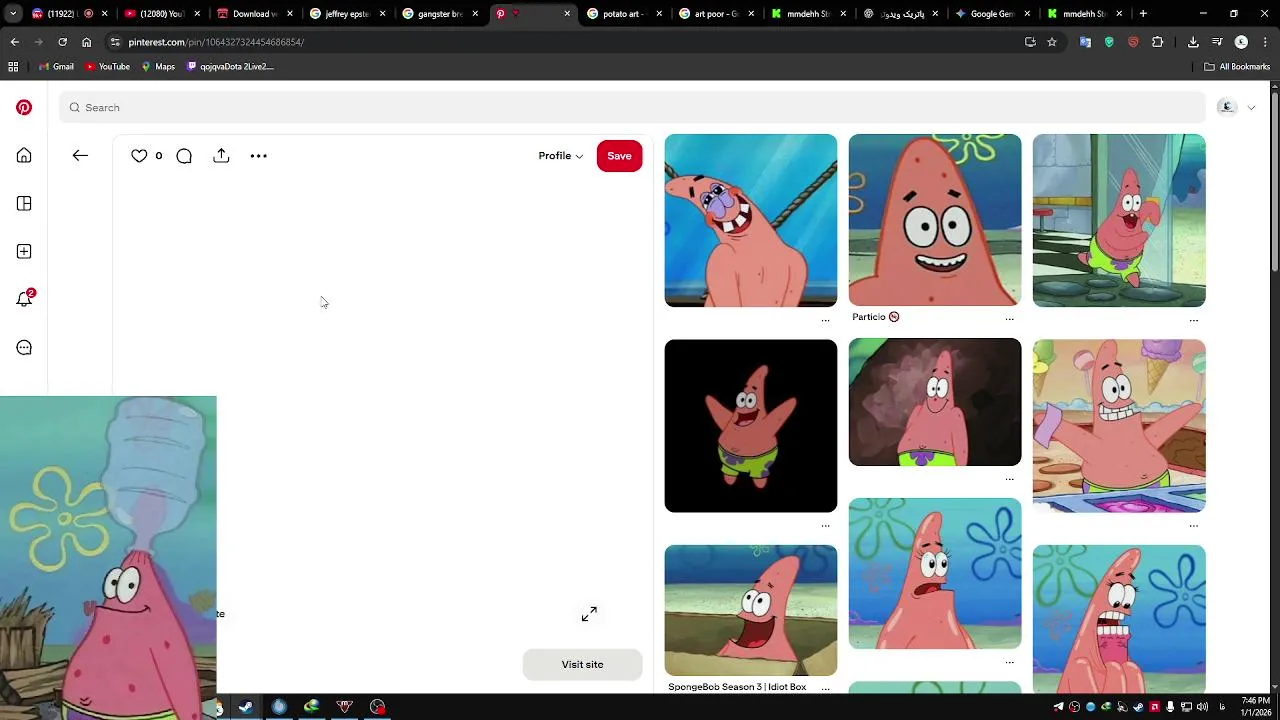Open the All Bookmarks folder

[1237, 67]
